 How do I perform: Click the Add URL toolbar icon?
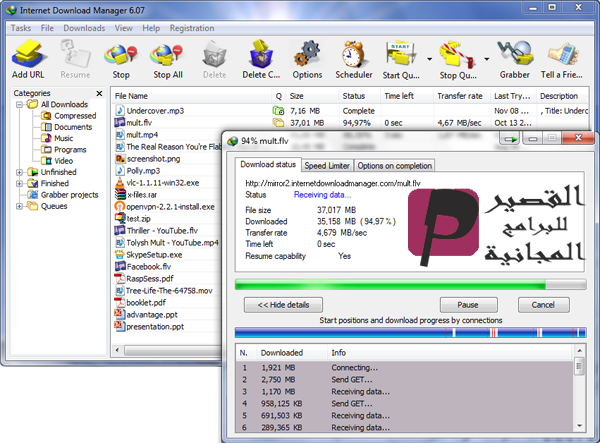(29, 54)
